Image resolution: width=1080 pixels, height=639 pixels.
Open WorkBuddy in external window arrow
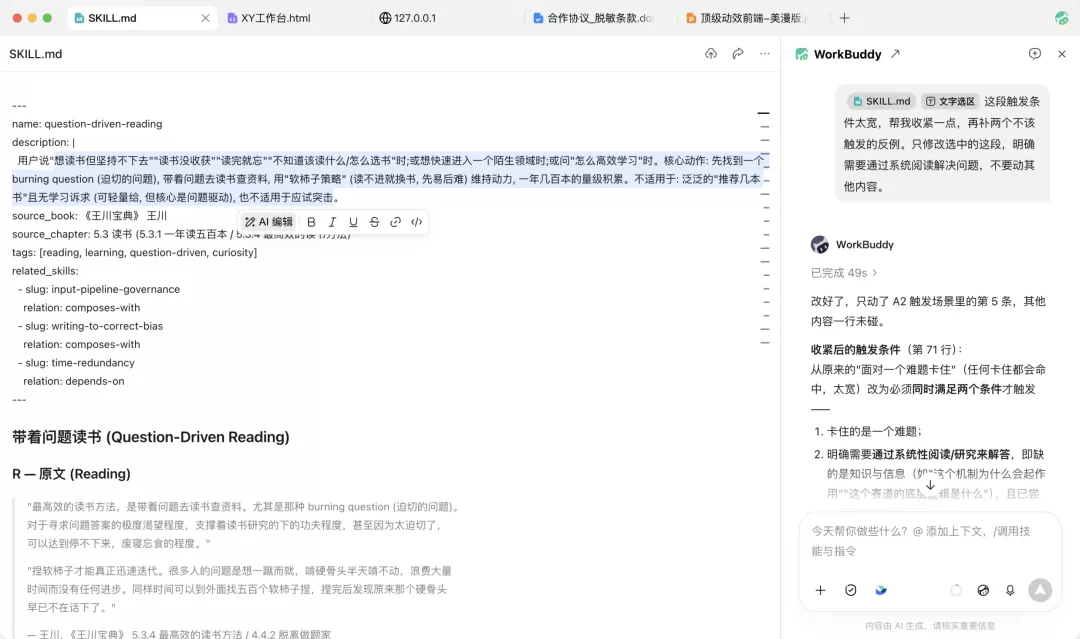click(895, 54)
